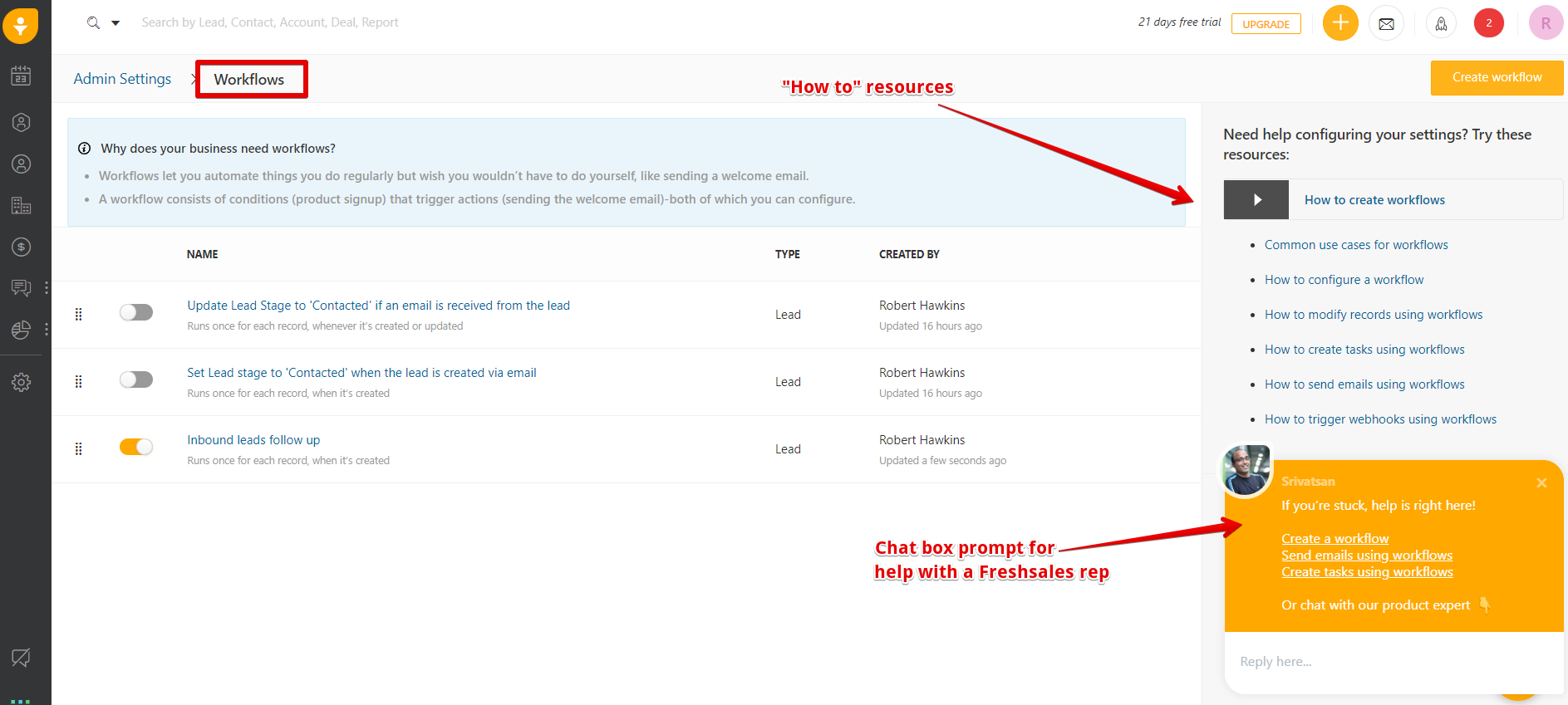Click the email envelope icon in header
Screen dimensions: 1568x705
click(x=1386, y=23)
